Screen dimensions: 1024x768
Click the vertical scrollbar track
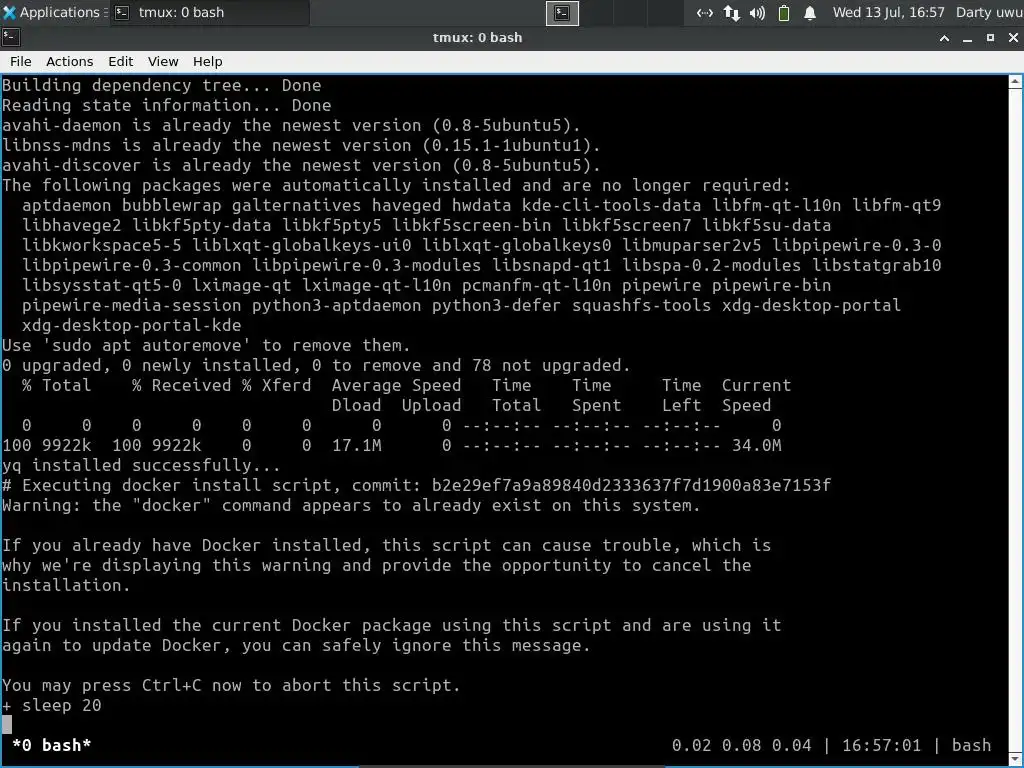[1016, 418]
